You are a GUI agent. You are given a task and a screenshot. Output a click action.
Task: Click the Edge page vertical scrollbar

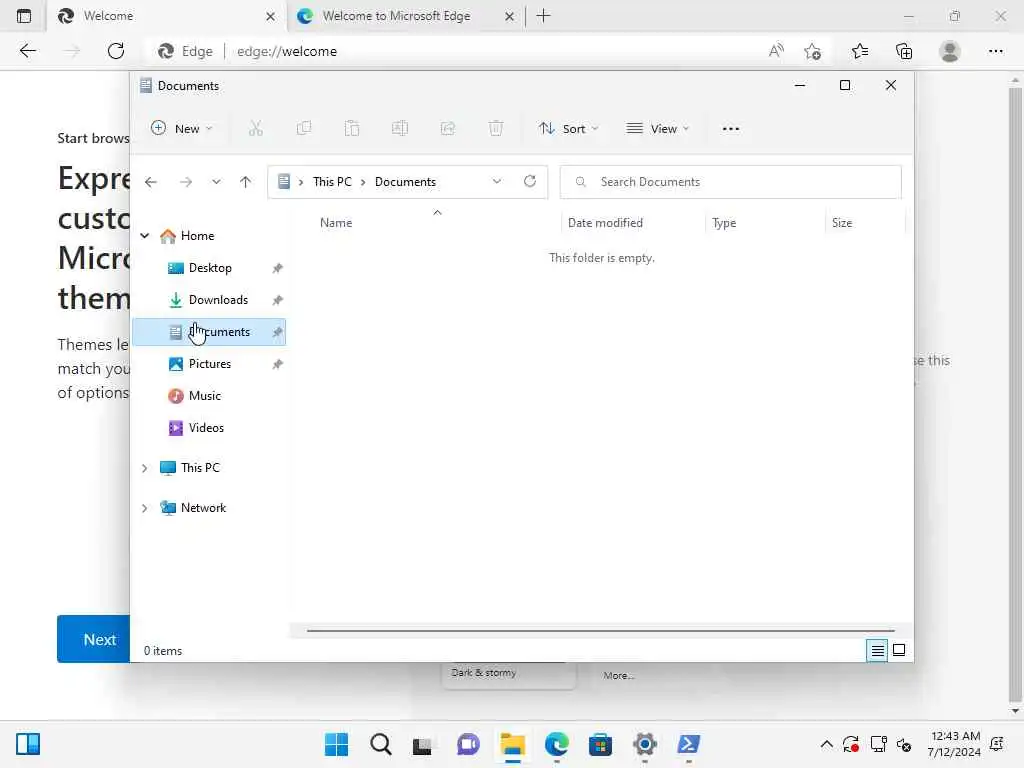1015,394
